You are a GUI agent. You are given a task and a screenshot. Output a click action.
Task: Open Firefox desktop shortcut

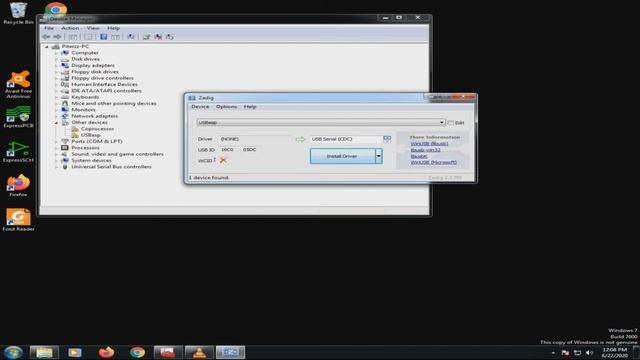pyautogui.click(x=18, y=186)
